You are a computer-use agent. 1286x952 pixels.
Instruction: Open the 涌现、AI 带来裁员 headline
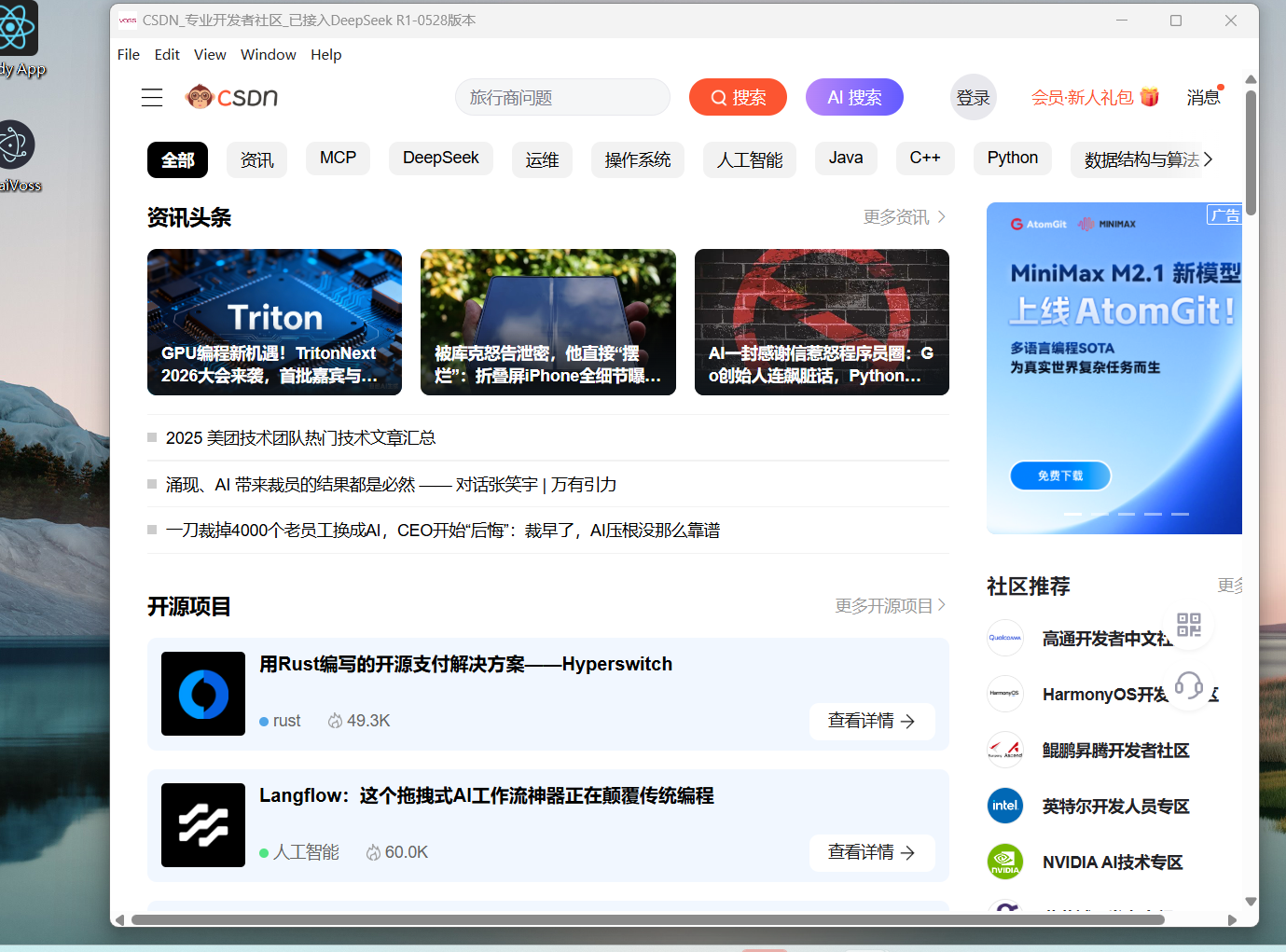391,484
